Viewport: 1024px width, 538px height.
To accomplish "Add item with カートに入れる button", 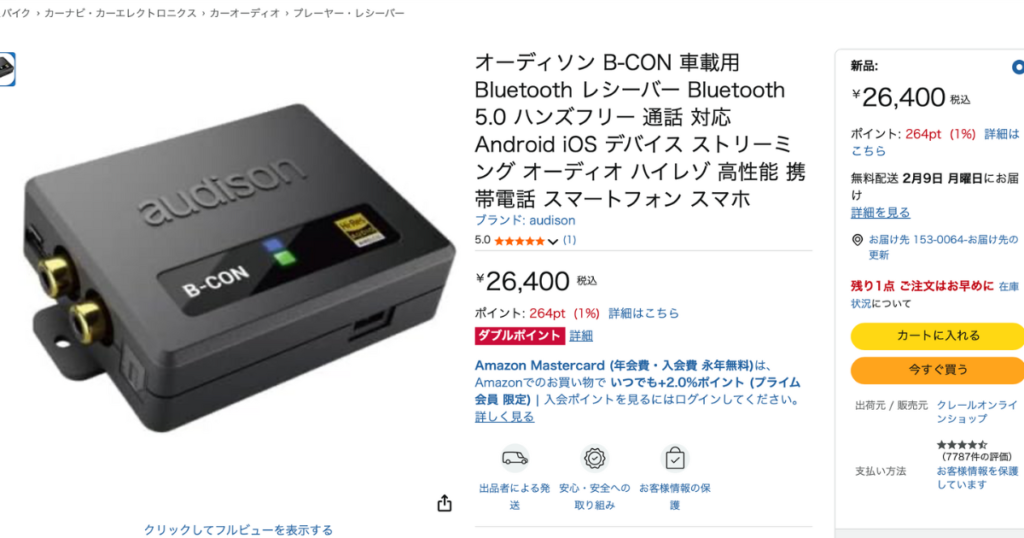I will point(938,336).
